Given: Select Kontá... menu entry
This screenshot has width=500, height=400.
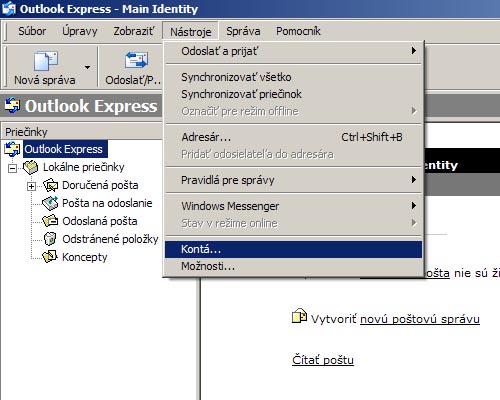Looking at the screenshot, I should pos(293,249).
